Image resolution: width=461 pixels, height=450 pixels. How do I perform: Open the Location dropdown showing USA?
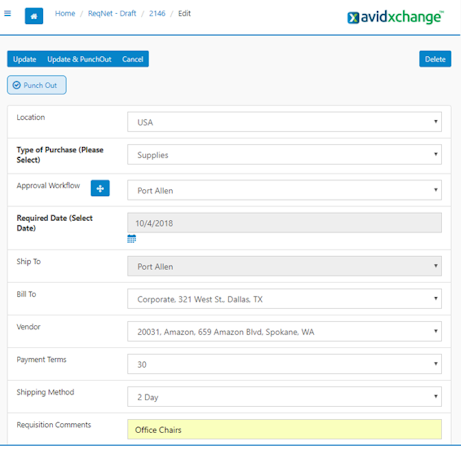[284, 122]
